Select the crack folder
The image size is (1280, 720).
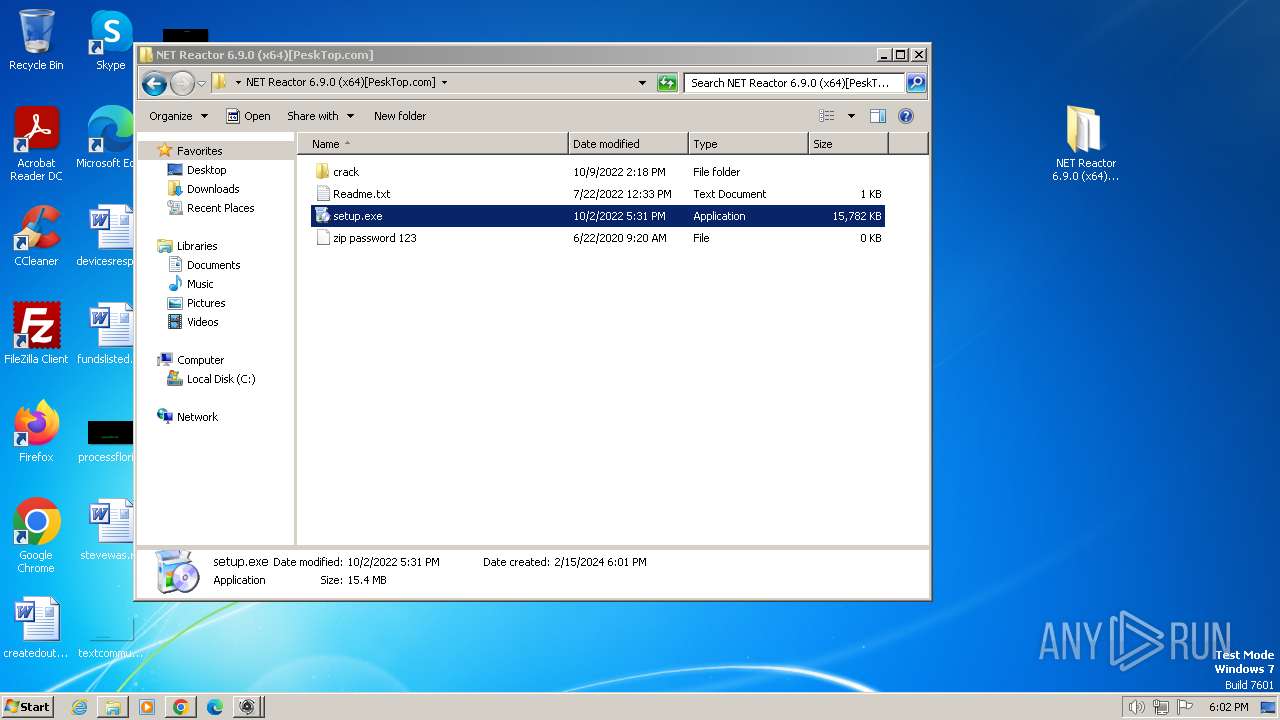coord(346,172)
